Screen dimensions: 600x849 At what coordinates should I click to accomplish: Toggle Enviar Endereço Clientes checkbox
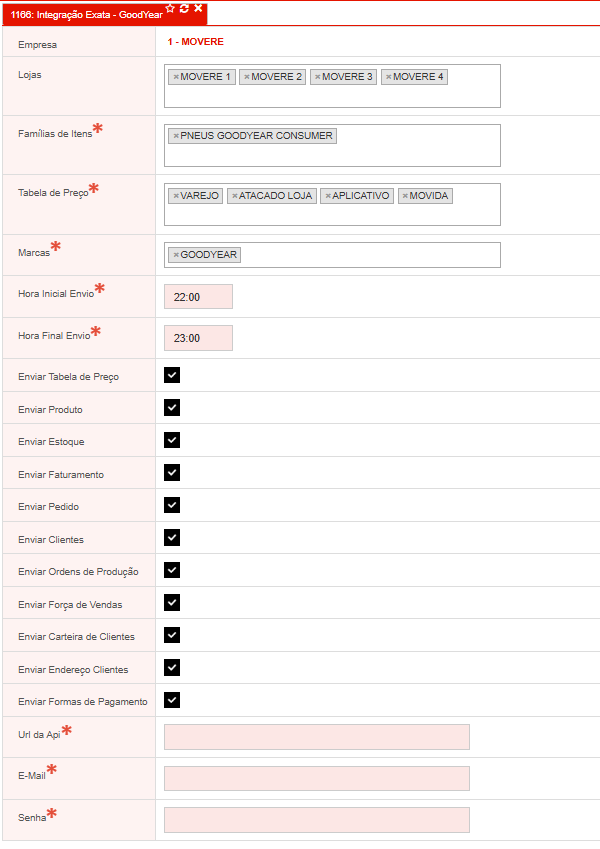tap(172, 668)
